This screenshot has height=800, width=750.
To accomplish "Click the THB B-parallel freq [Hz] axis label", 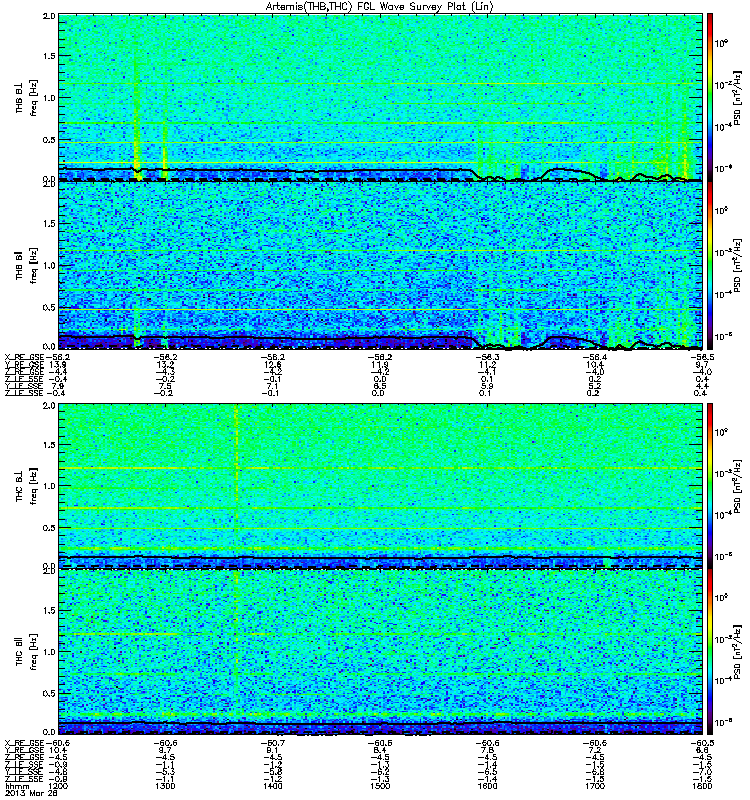I will (x=34, y=265).
